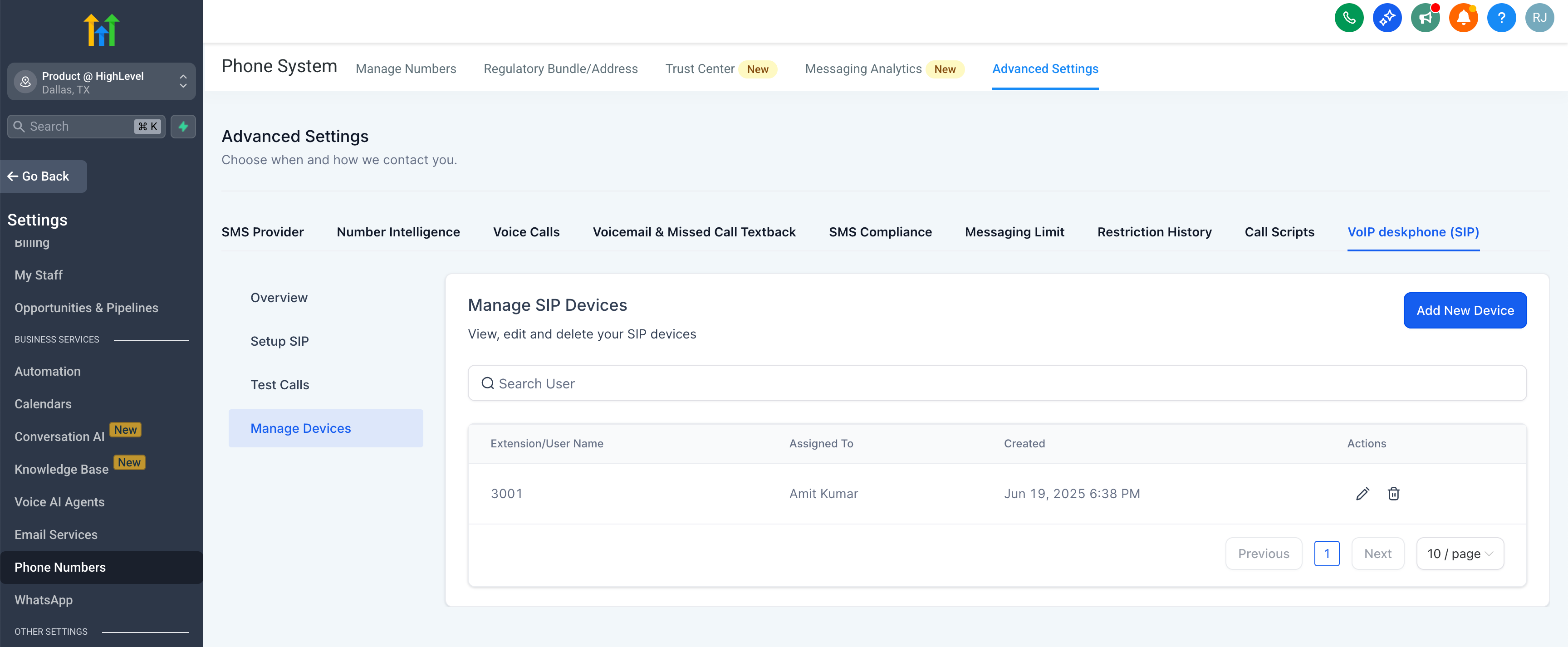The width and height of the screenshot is (1568, 647).
Task: Delete the 3001 device with trash icon
Action: [x=1394, y=494]
